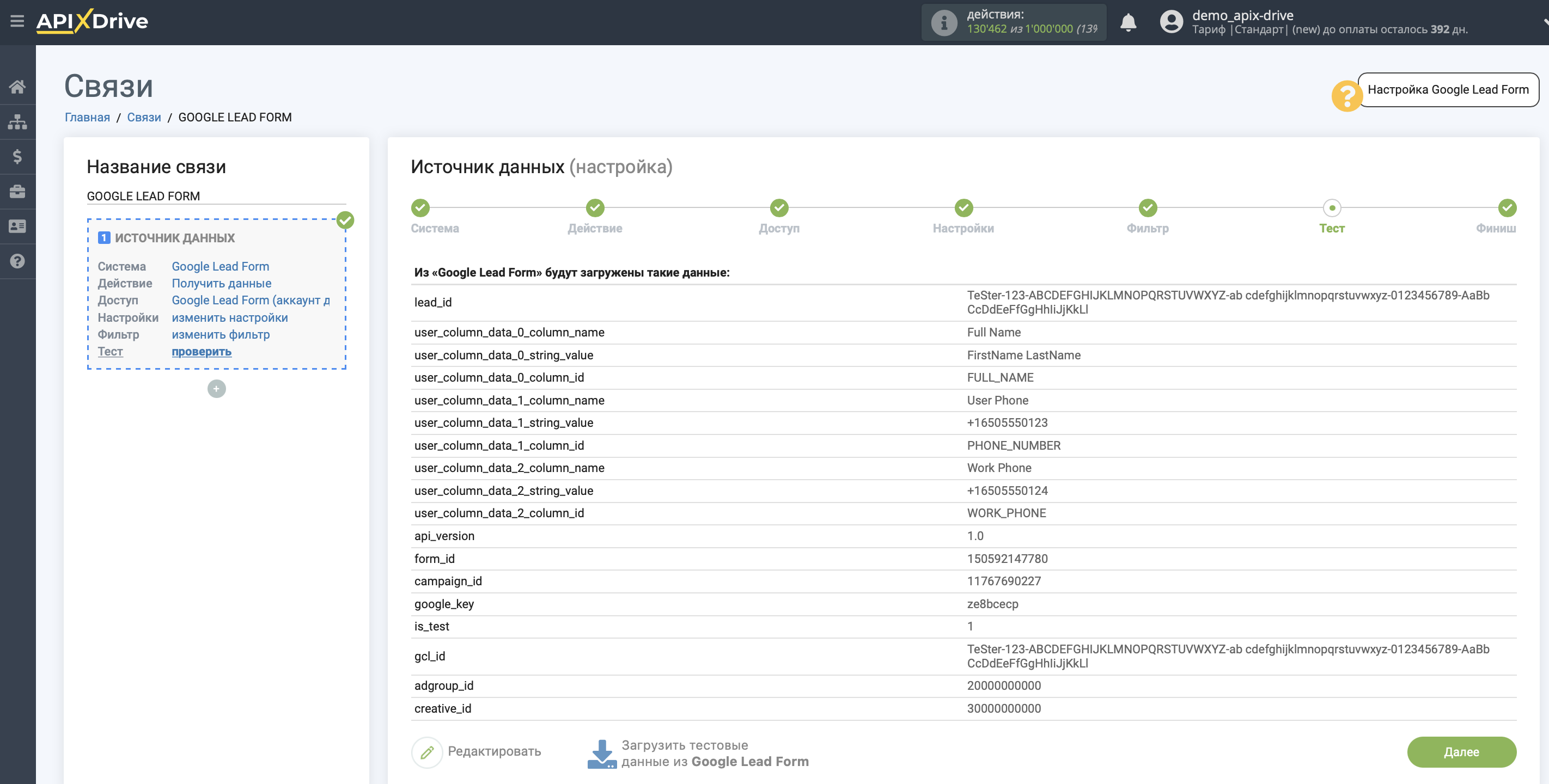The width and height of the screenshot is (1549, 784).
Task: Open the billing dollar icon in sidebar
Action: click(17, 156)
